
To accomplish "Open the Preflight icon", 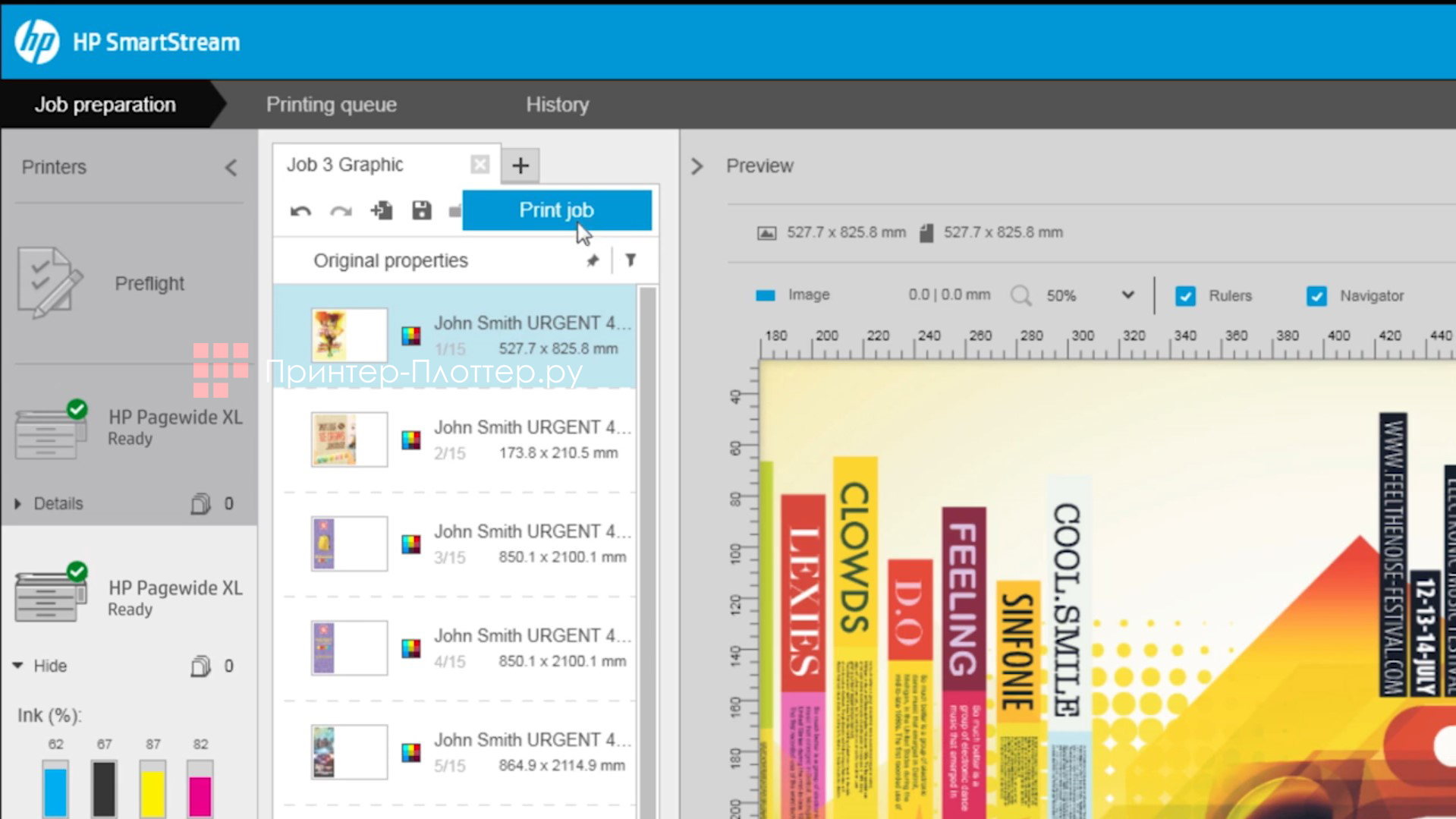I will pyautogui.click(x=49, y=282).
